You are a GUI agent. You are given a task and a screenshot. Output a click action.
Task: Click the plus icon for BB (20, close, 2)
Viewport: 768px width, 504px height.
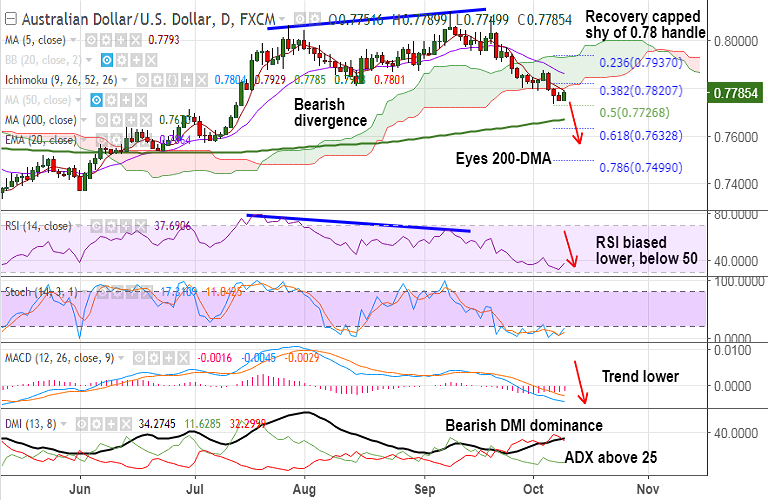pyautogui.click(x=137, y=60)
